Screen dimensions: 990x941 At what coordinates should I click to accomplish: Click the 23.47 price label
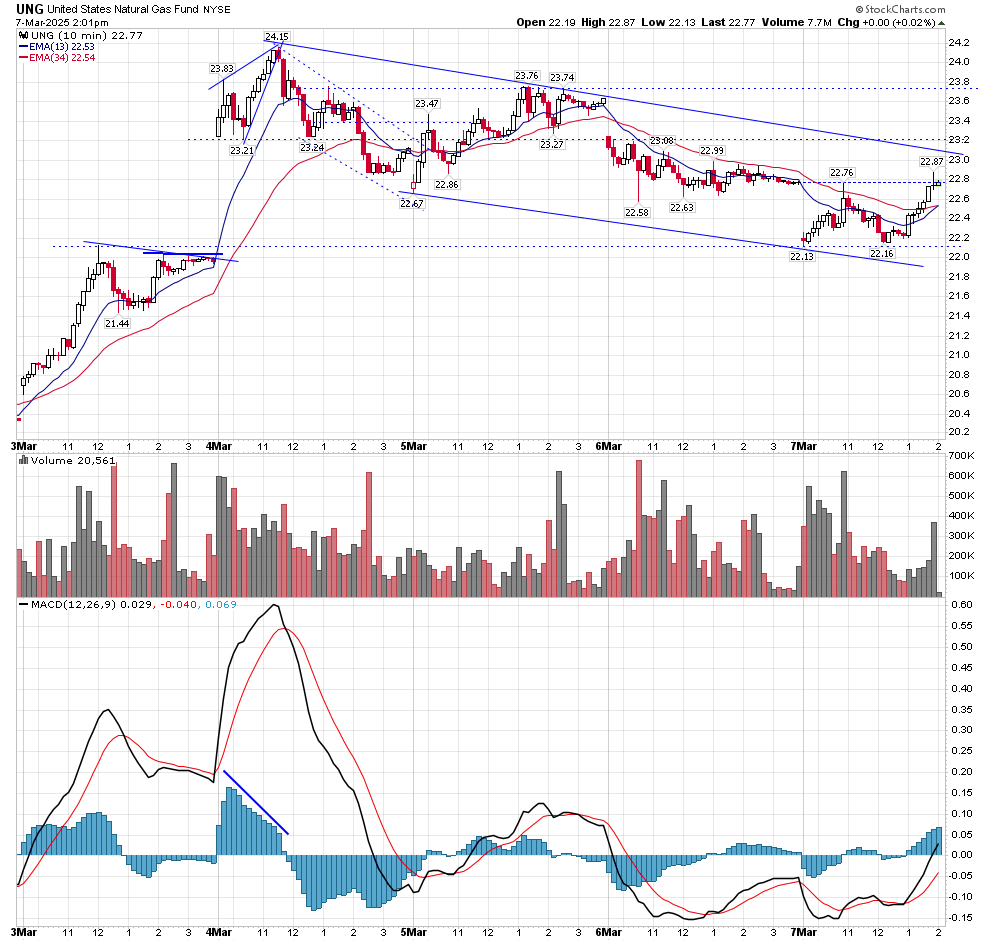click(x=427, y=103)
